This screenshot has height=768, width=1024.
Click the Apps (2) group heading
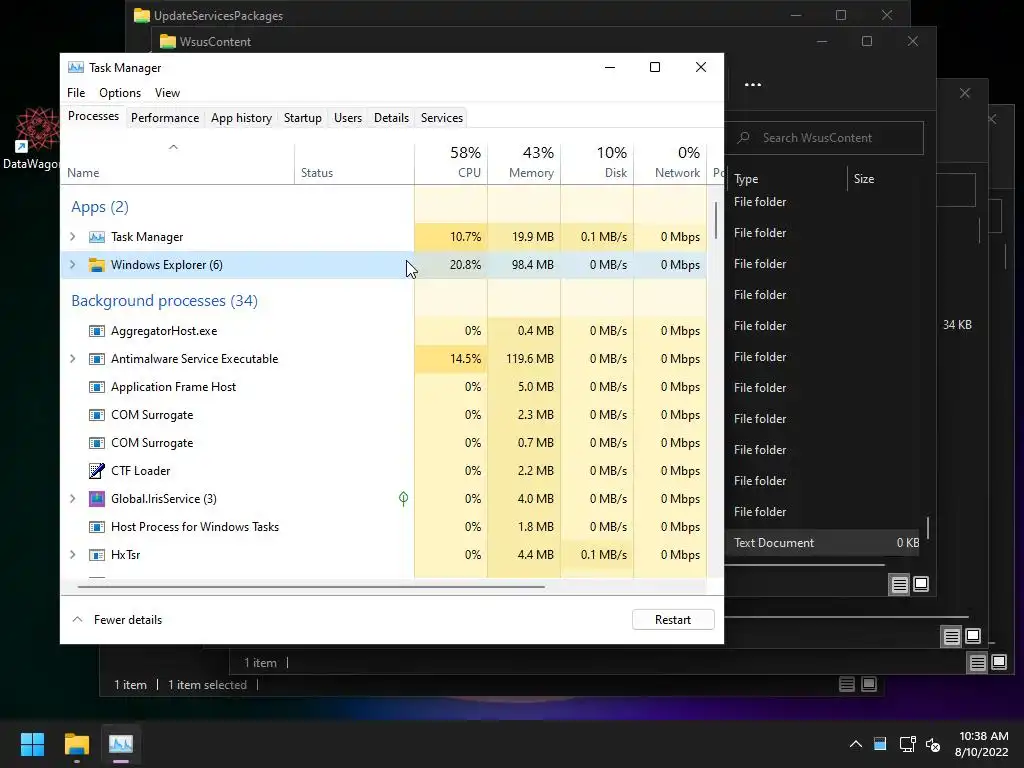(100, 207)
